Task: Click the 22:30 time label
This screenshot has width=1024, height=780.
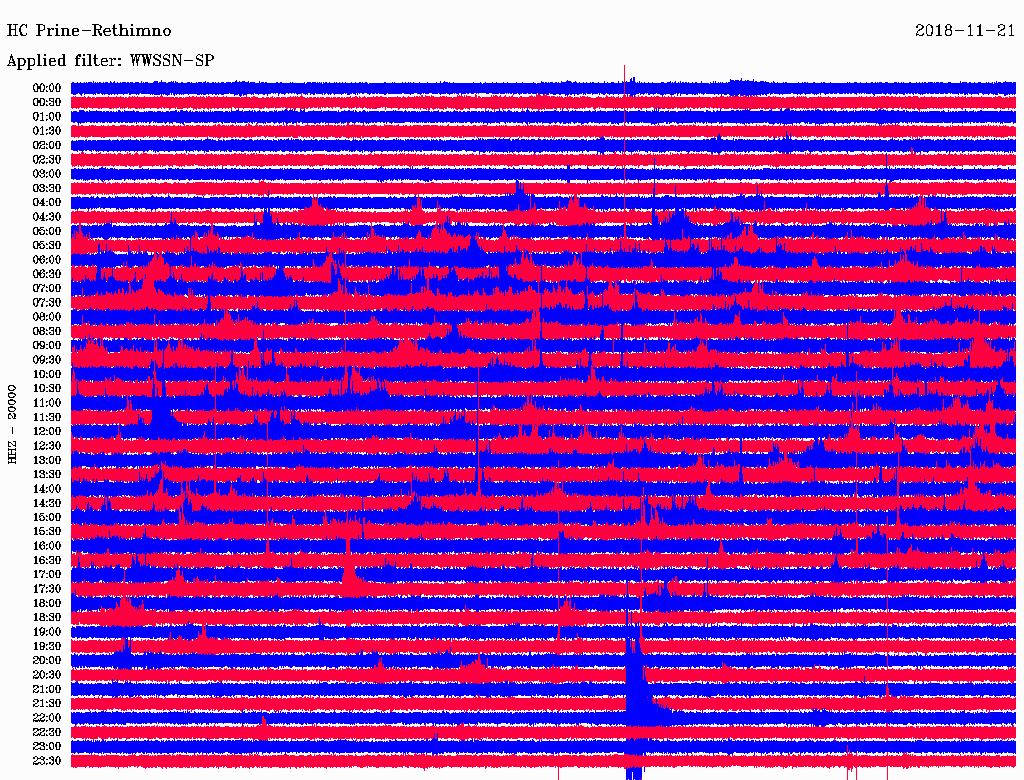Action: pos(47,732)
